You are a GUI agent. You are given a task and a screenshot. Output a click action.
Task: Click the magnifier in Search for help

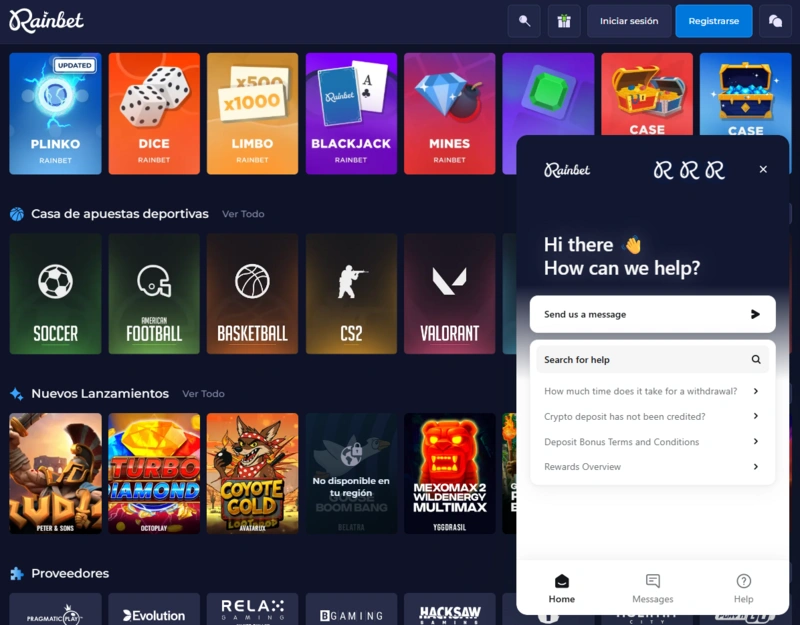click(x=756, y=360)
